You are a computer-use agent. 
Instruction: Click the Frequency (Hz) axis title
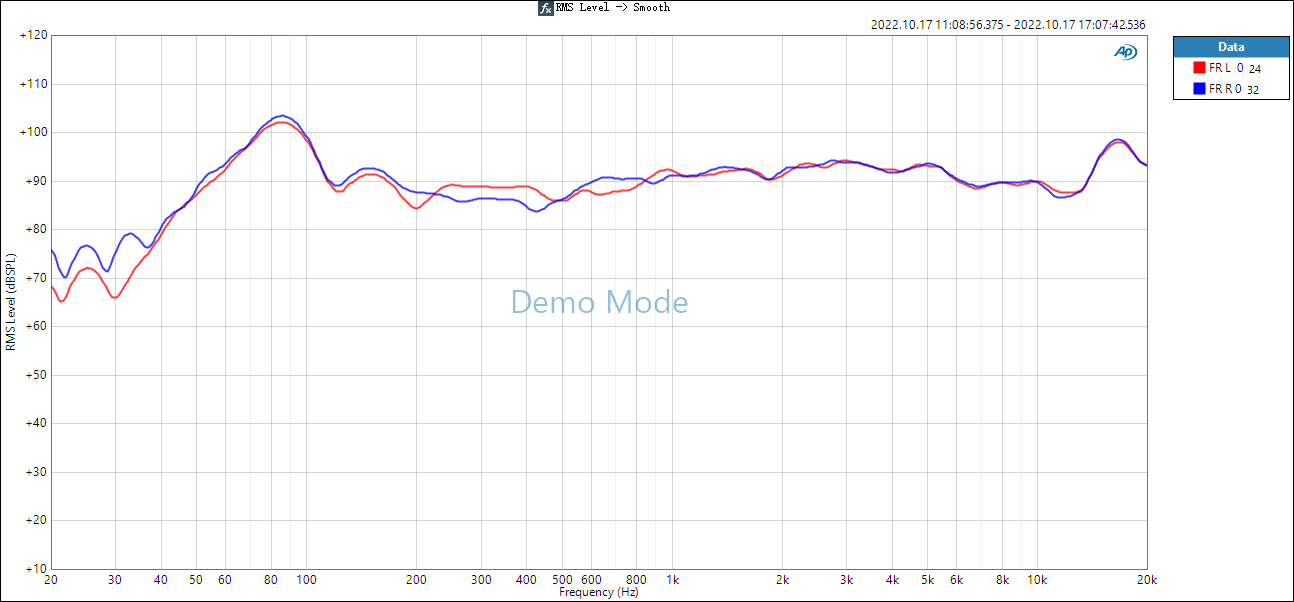tap(598, 593)
